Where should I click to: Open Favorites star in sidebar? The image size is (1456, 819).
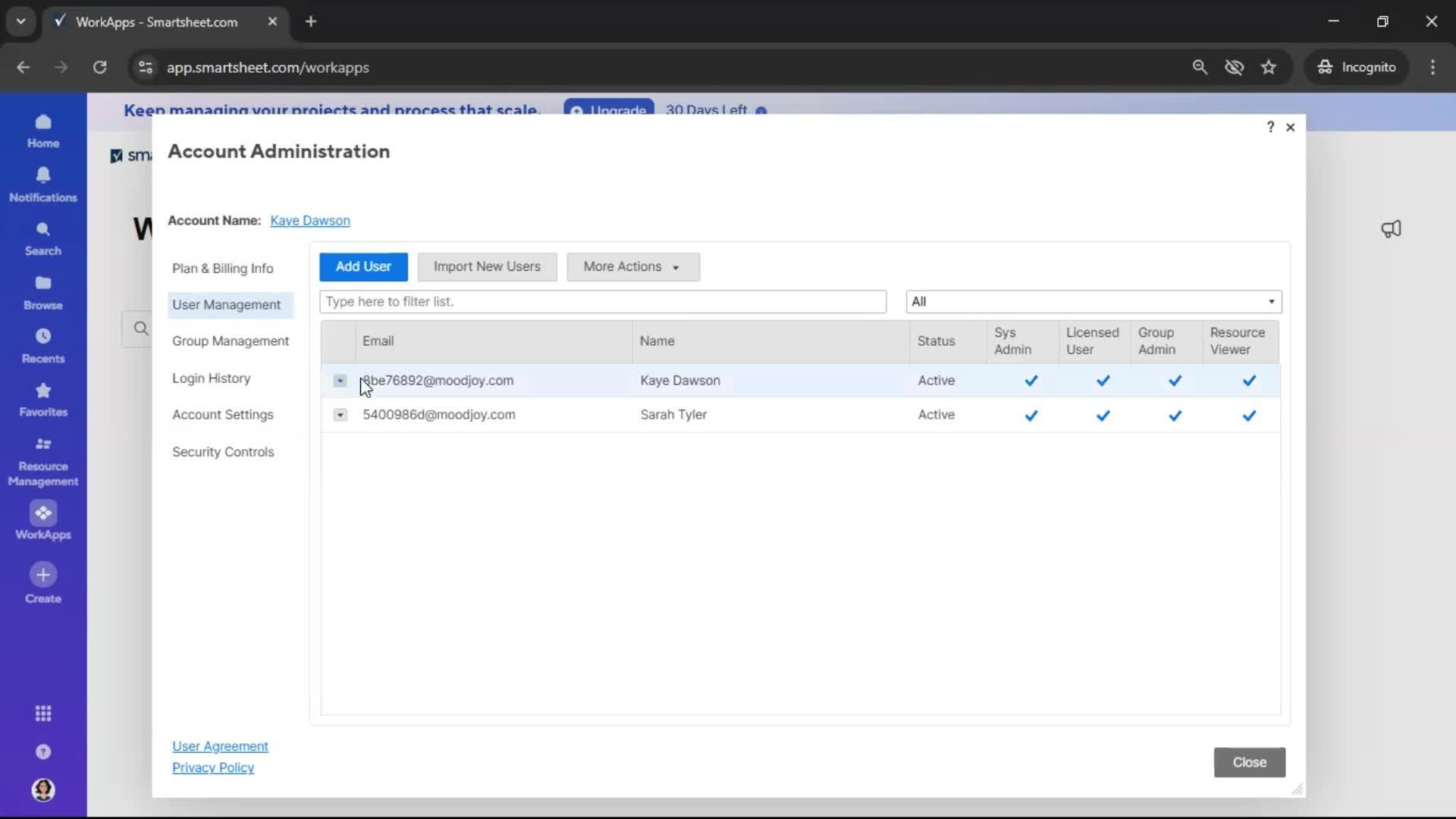(x=43, y=391)
